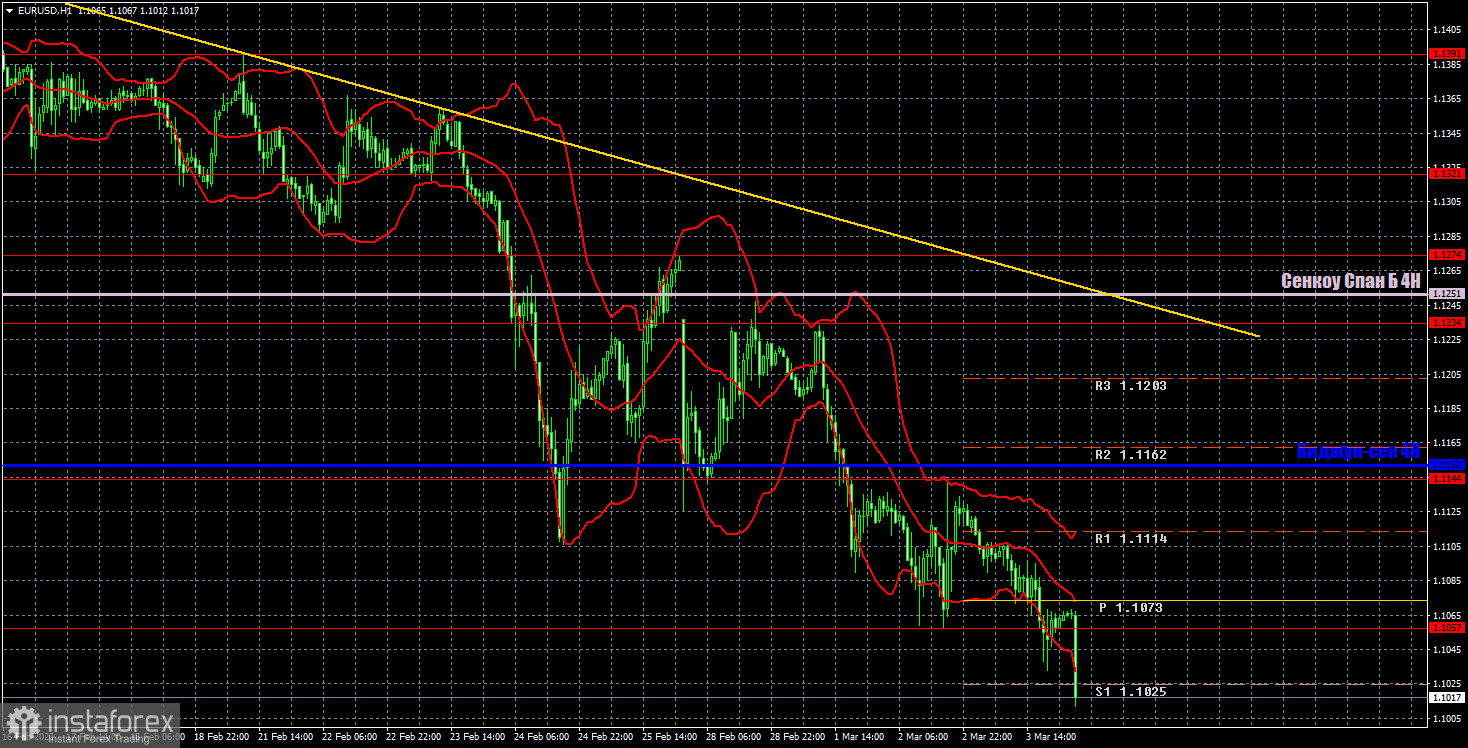Click the 1 Mar 14:00 time label
1468x748 pixels.
[x=860, y=736]
